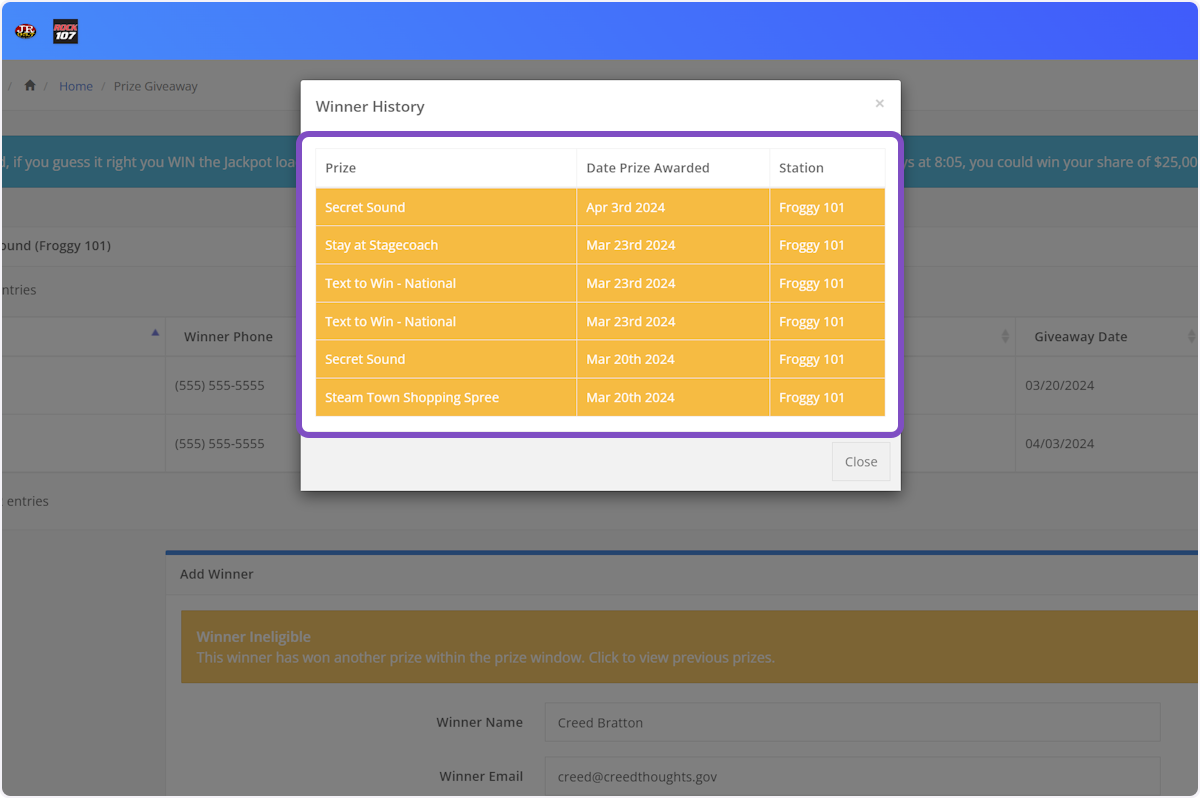
Task: Dismiss Winner History with the X icon
Action: click(879, 103)
